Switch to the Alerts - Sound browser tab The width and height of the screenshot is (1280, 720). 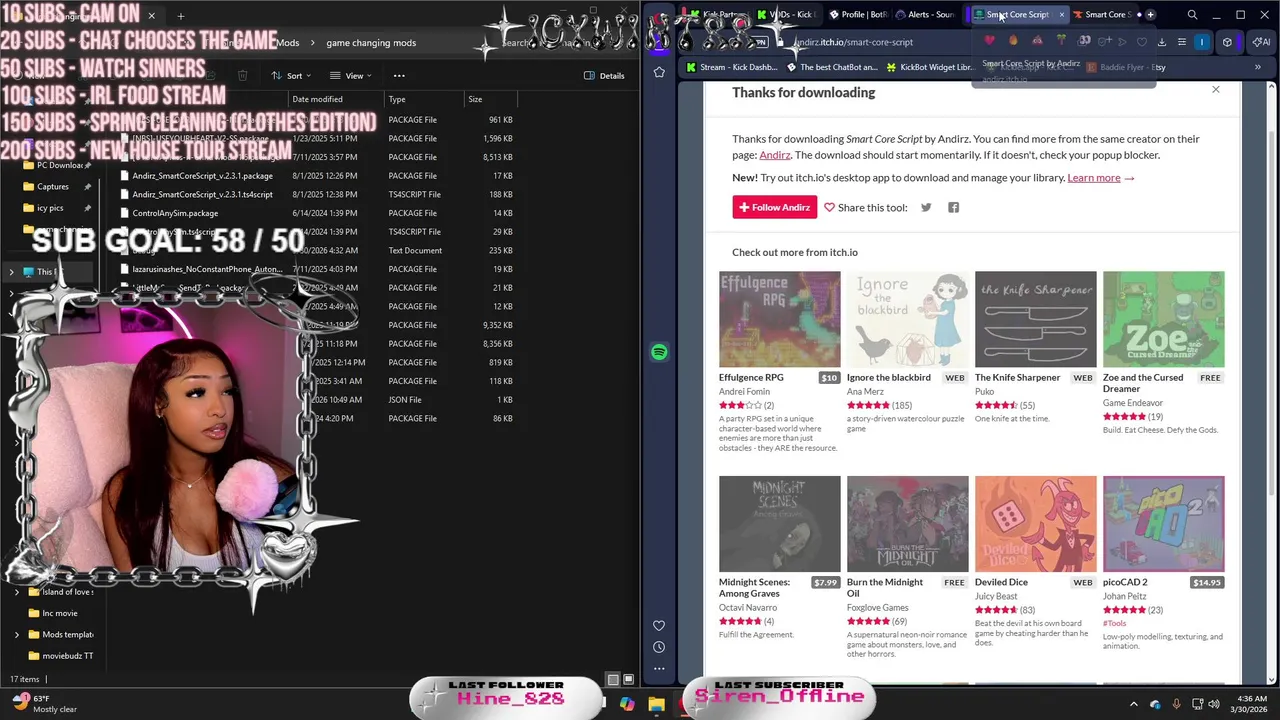(925, 15)
